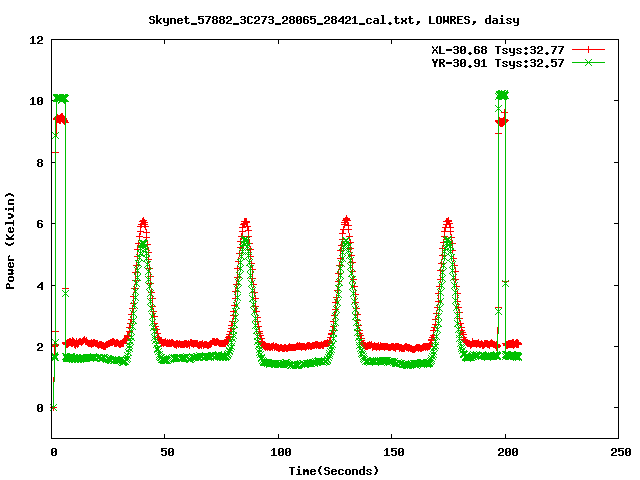Click the red legend line sample
Screen dimensions: 640x480
pos(588,50)
